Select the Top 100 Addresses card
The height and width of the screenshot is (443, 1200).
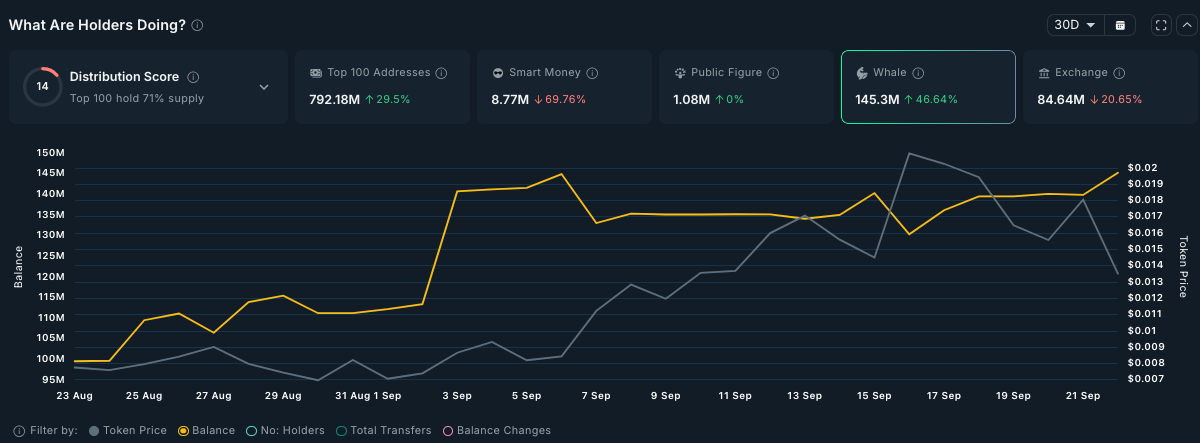[382, 87]
